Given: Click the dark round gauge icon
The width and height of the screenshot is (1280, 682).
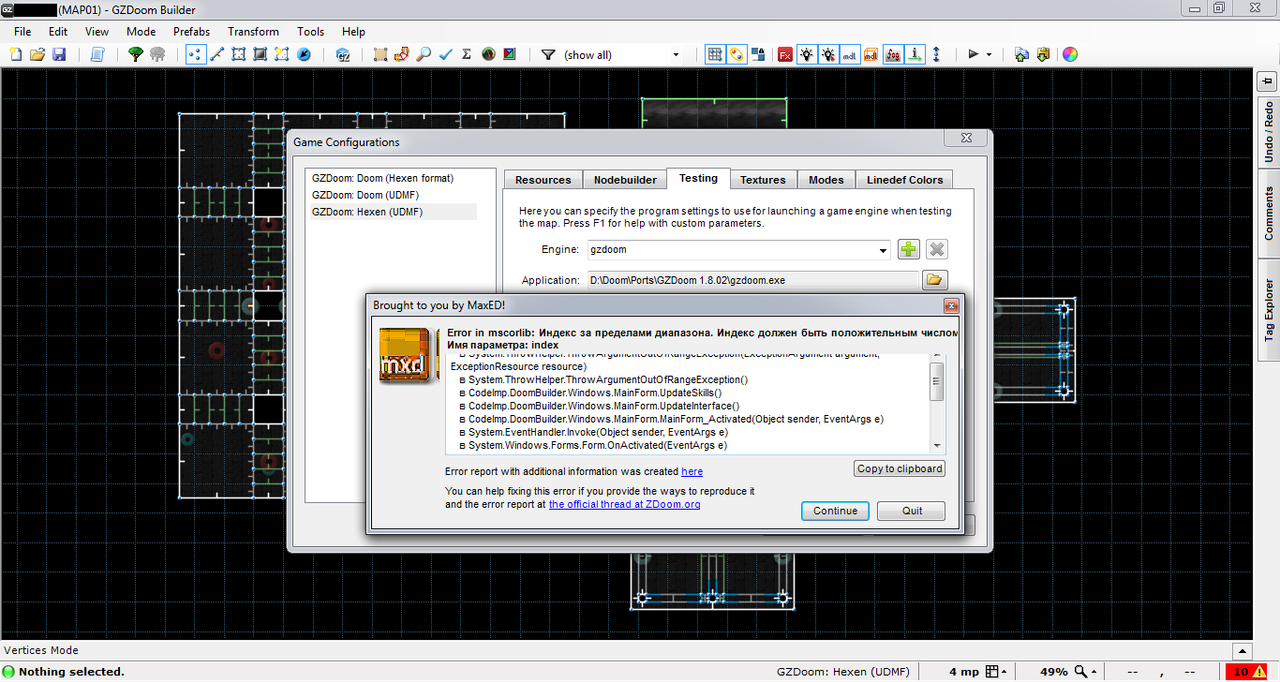Looking at the screenshot, I should click(489, 55).
